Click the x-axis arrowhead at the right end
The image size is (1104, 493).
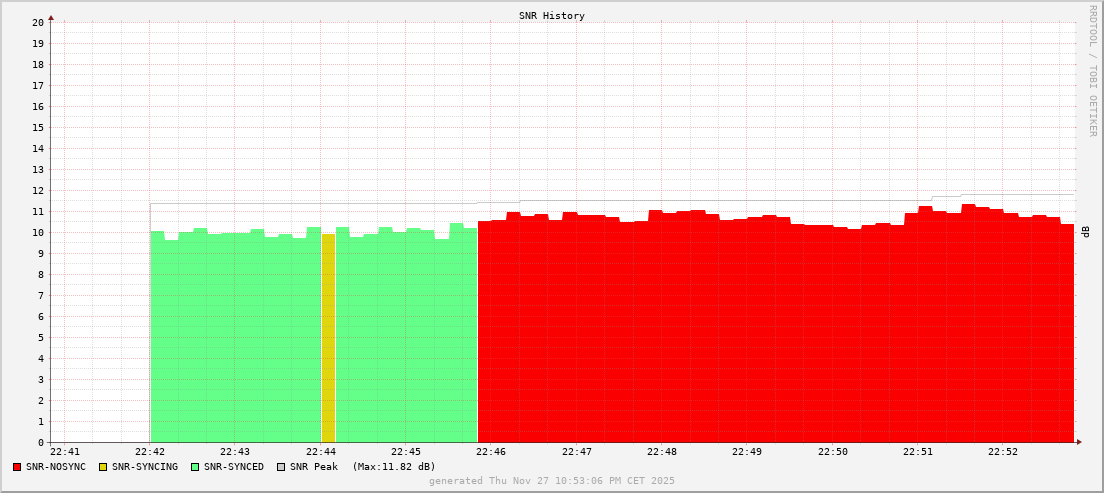[x=1079, y=441]
